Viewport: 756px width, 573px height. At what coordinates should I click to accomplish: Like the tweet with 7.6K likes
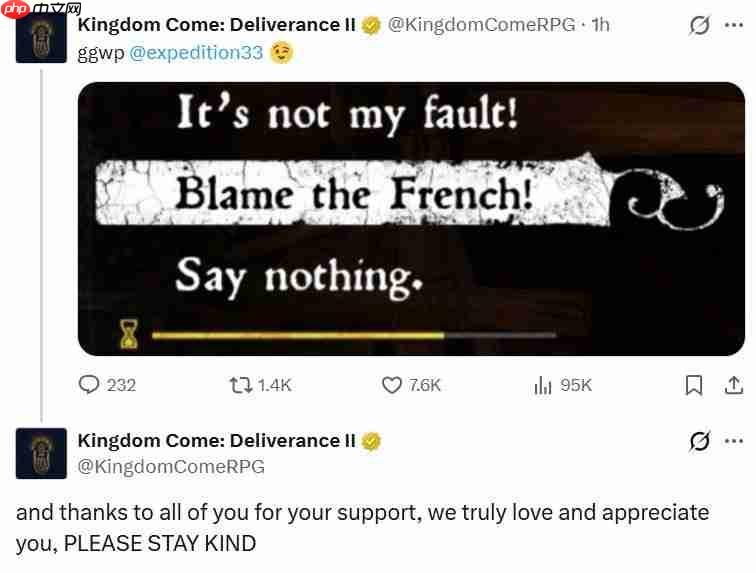(x=392, y=385)
